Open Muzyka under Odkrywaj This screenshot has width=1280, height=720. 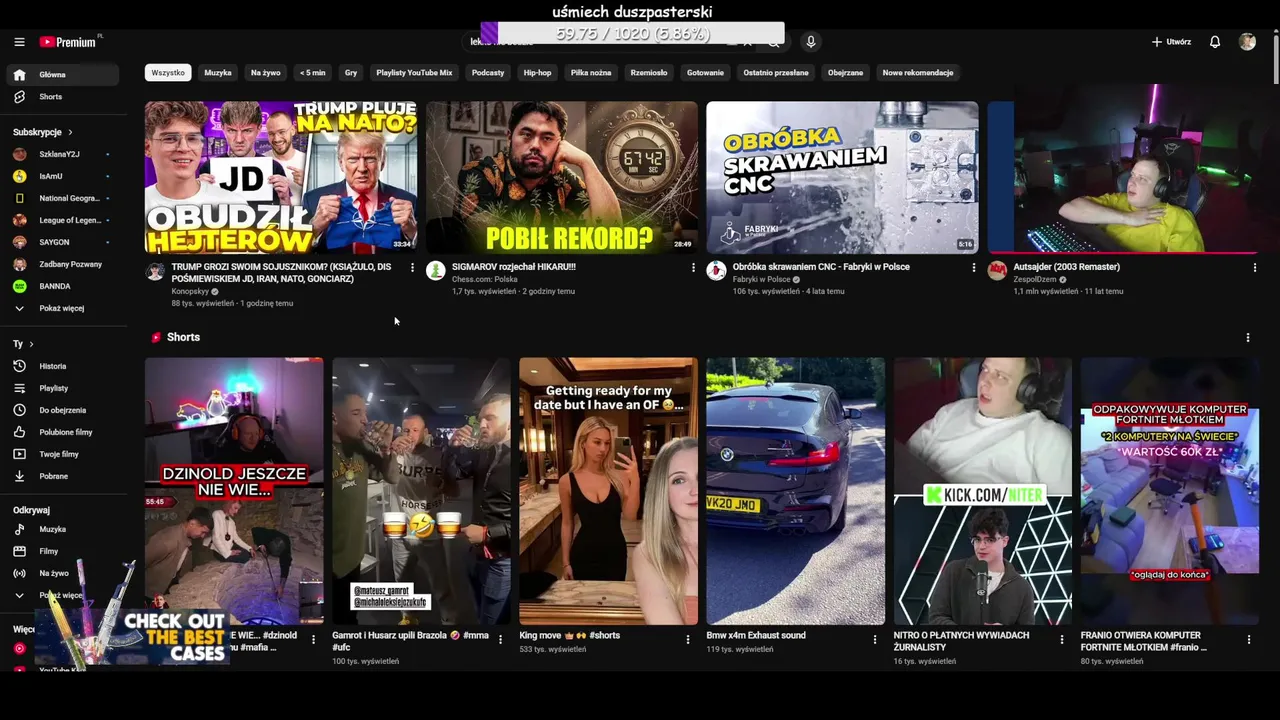(62, 529)
